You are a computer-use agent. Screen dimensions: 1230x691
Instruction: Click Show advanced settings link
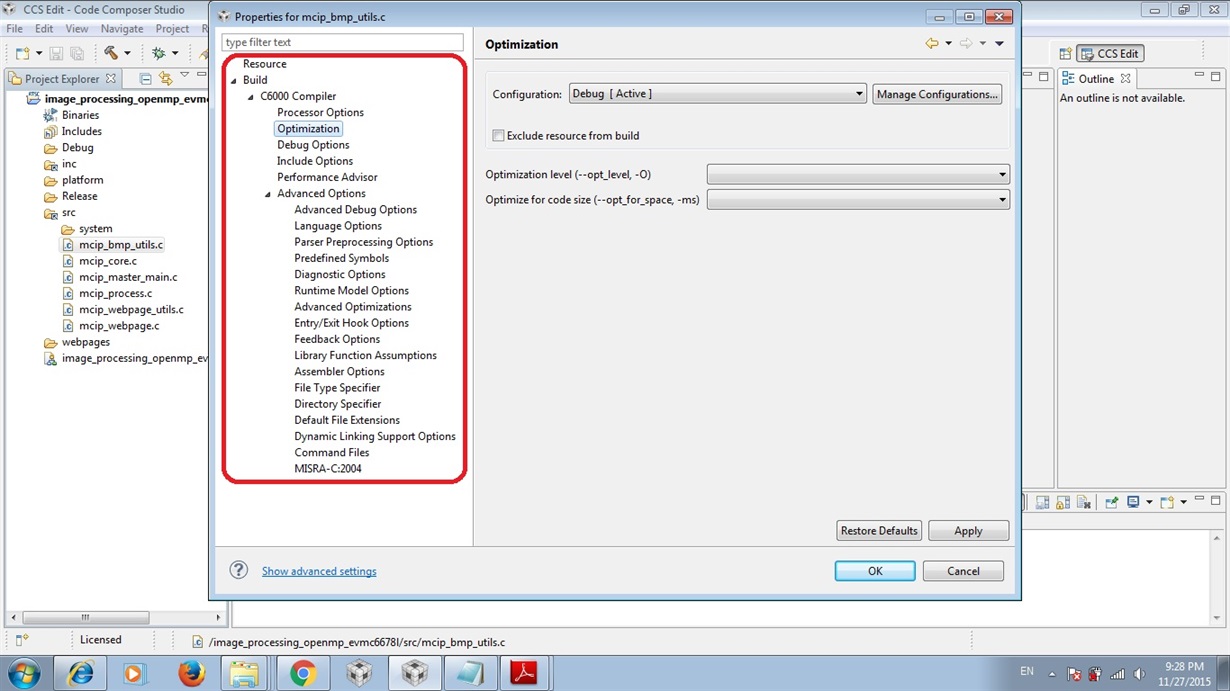319,571
